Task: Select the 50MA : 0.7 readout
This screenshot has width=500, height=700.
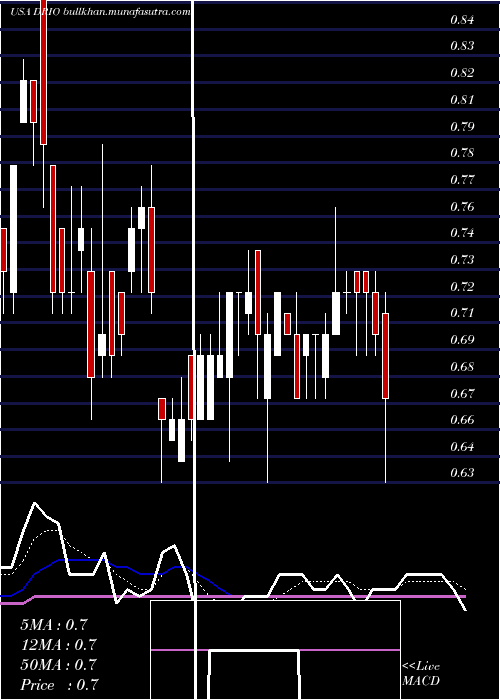Action: 58,664
